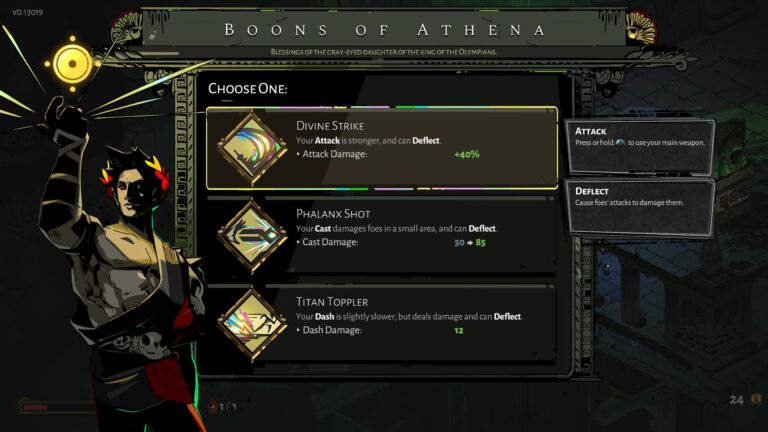Click the coin currency icon next to 24
768x432 pixels.
tap(756, 400)
